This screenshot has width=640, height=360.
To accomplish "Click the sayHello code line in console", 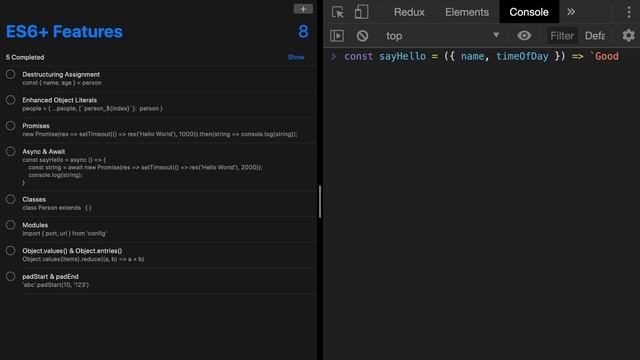I will 481,56.
